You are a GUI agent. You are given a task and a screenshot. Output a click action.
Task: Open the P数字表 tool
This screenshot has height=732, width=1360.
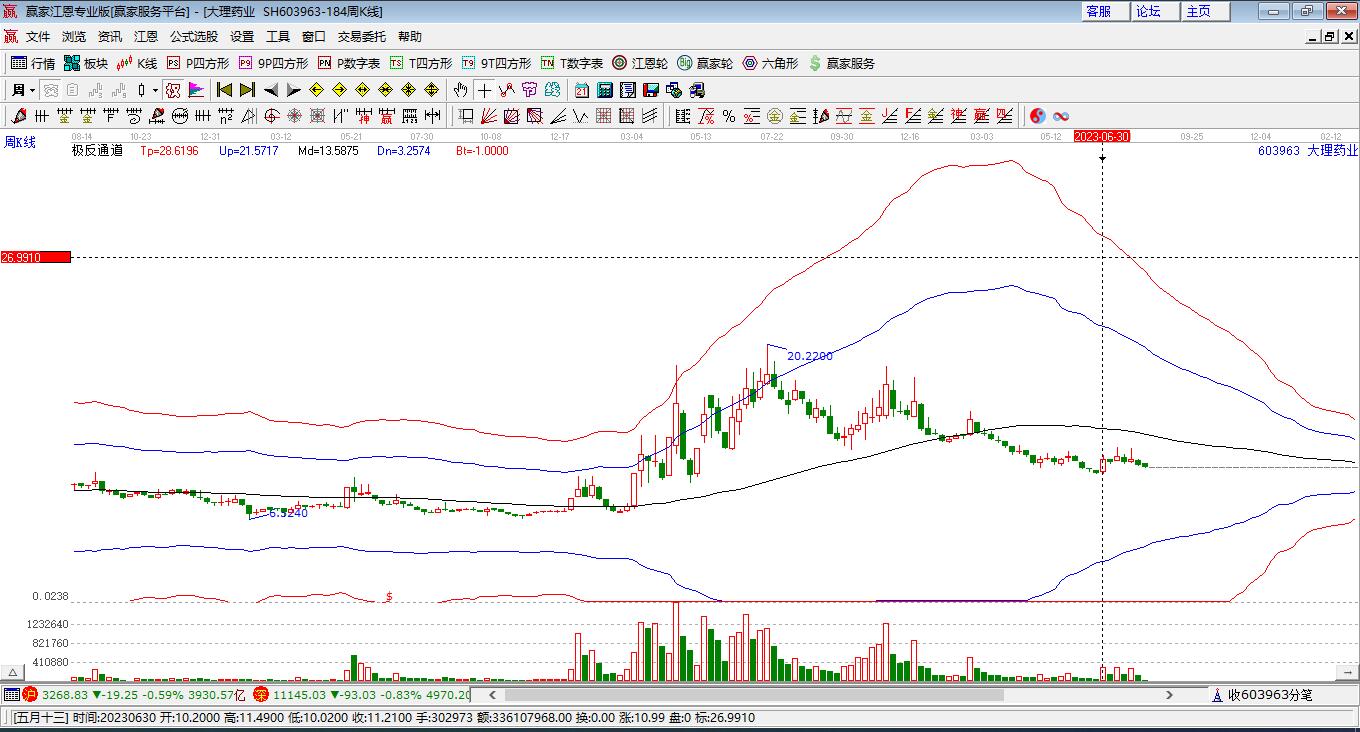(x=349, y=63)
